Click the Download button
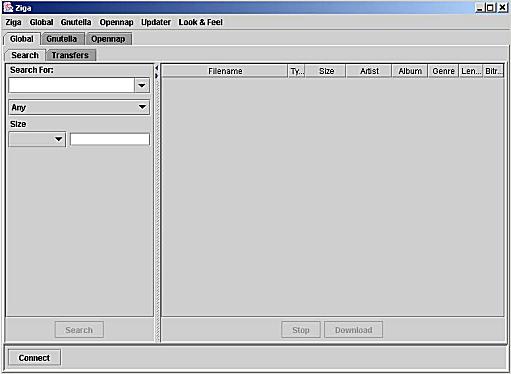The height and width of the screenshot is (374, 511). click(353, 330)
